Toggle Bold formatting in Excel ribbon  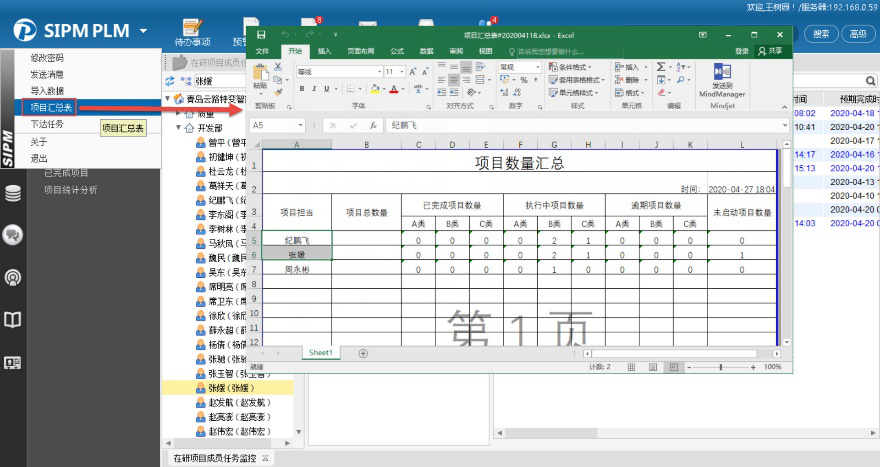(x=302, y=89)
